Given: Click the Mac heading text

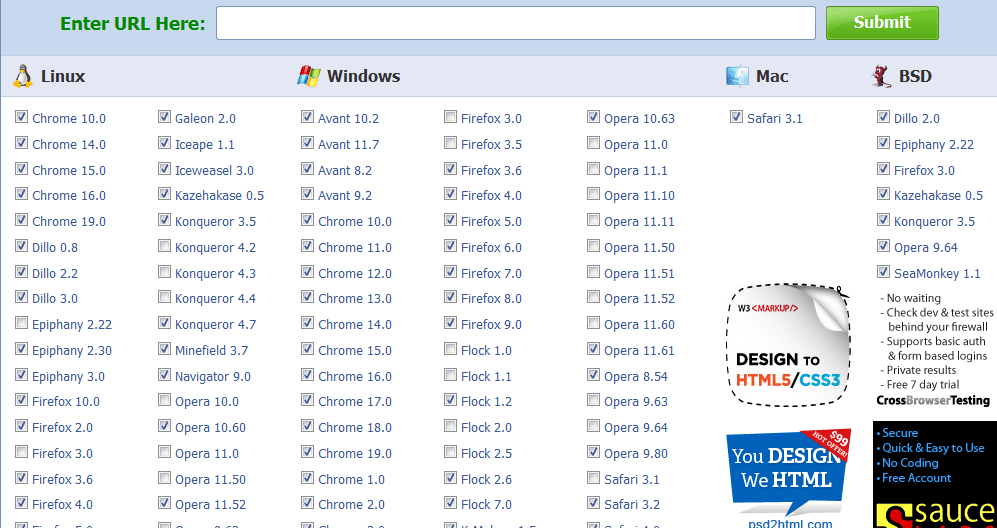Looking at the screenshot, I should [772, 76].
